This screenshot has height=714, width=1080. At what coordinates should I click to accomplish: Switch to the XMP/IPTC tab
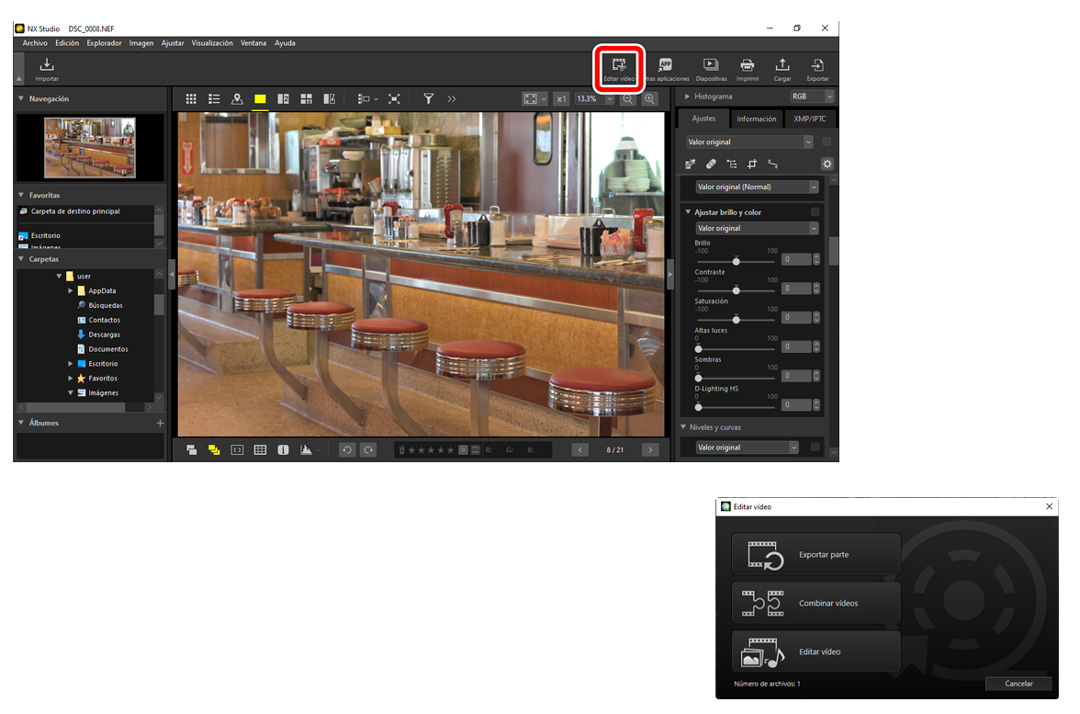[809, 118]
